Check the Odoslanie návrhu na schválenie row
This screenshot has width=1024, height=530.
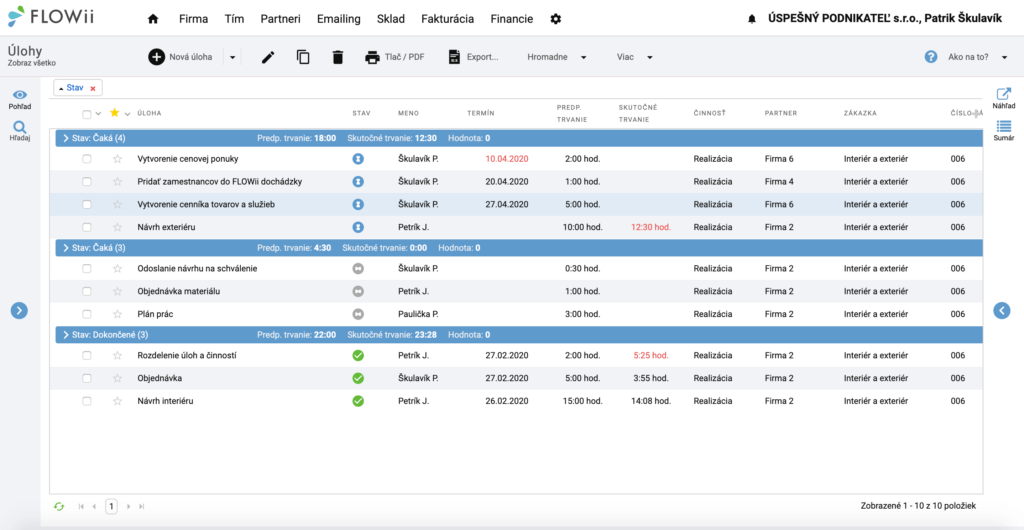pos(87,268)
